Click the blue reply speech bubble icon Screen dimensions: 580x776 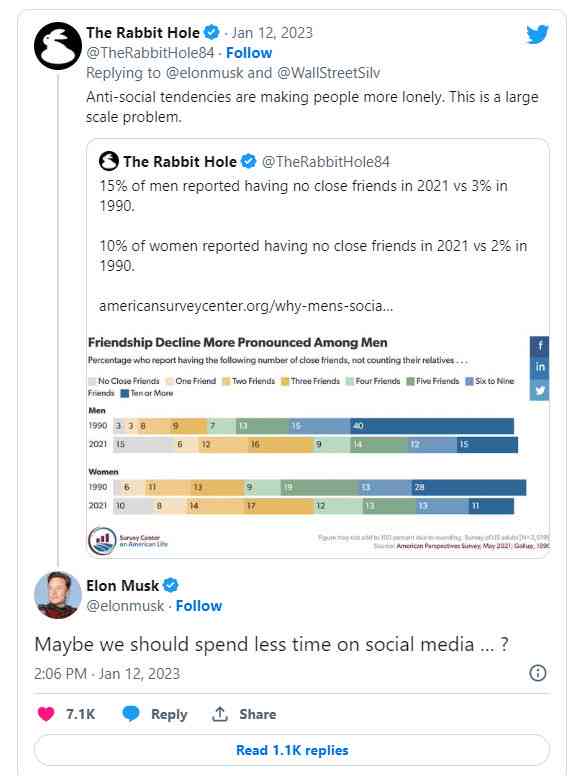pyautogui.click(x=131, y=714)
